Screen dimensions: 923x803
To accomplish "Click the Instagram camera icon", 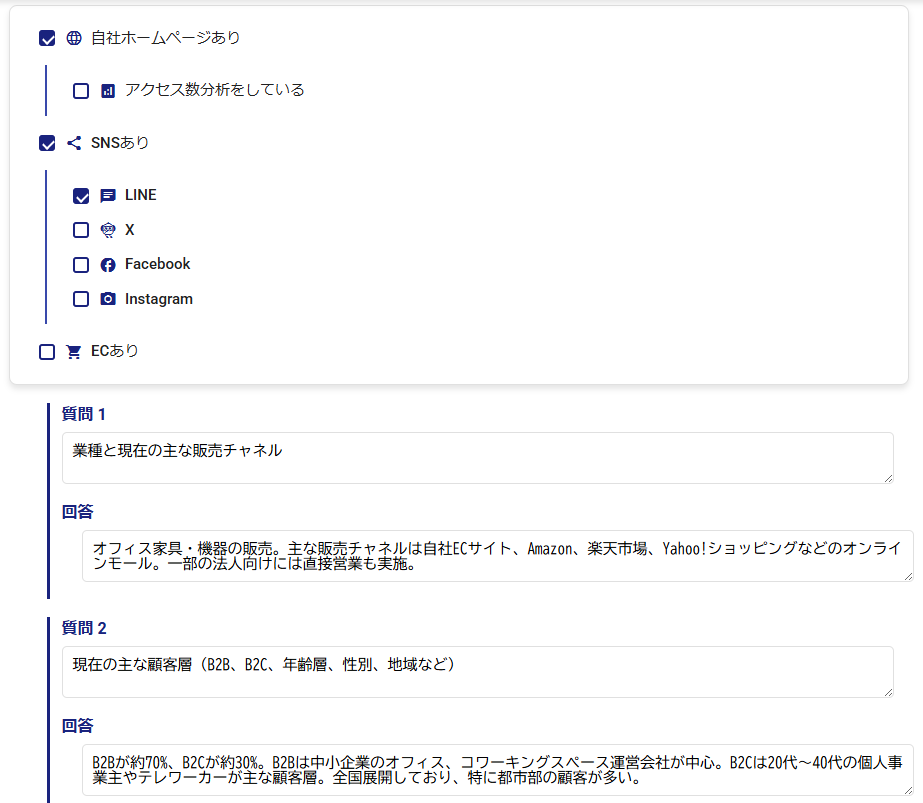I will tap(108, 299).
